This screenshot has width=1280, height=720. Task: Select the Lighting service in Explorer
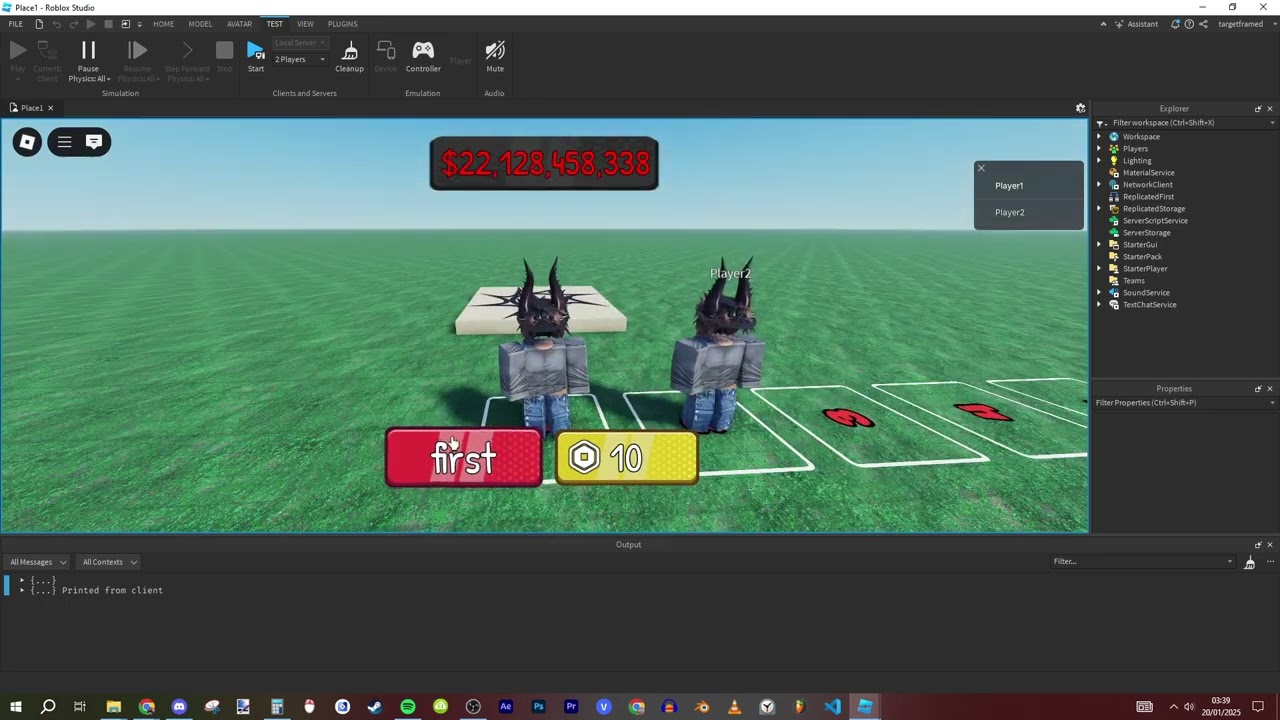pyautogui.click(x=1137, y=161)
